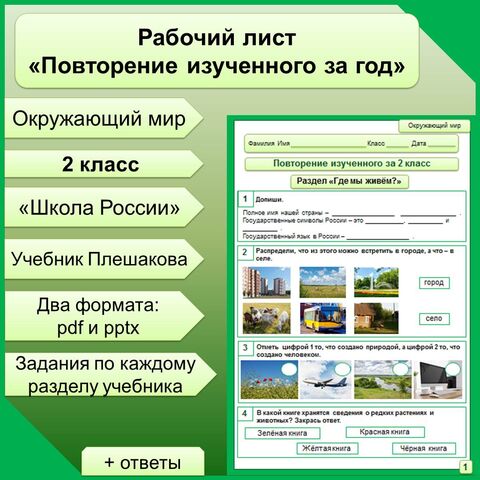Screen dimensions: 480x480
Task: Click the «Дата» blank field
Action: (x=441, y=146)
